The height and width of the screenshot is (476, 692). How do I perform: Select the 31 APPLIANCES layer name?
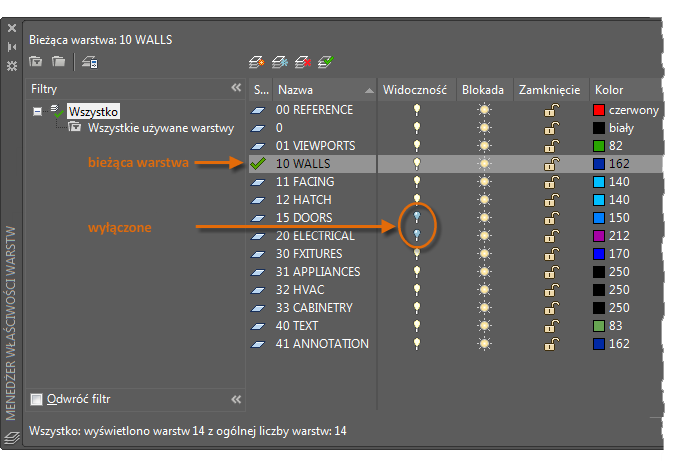tap(318, 272)
